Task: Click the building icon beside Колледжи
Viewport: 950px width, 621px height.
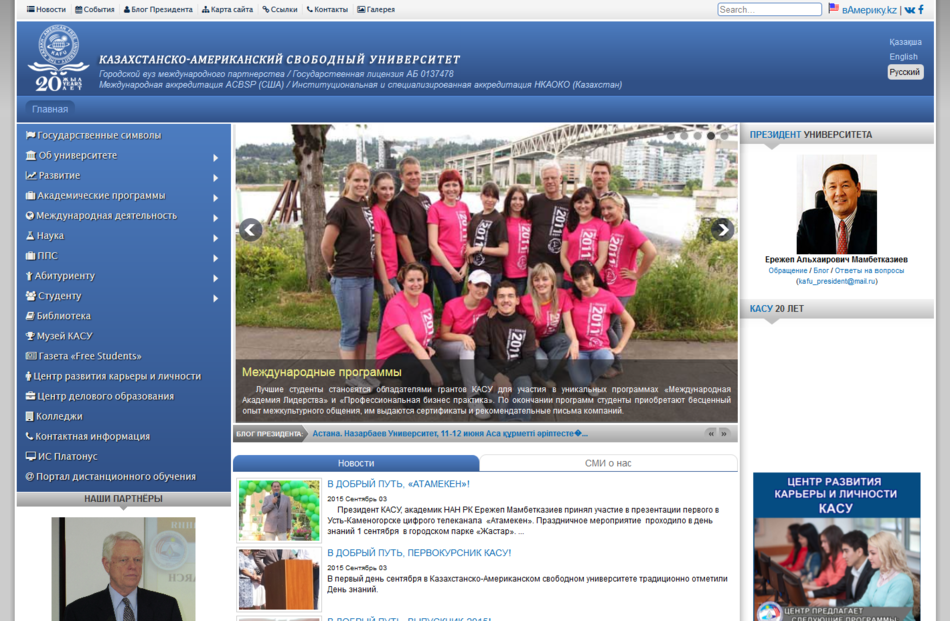Action: point(29,416)
